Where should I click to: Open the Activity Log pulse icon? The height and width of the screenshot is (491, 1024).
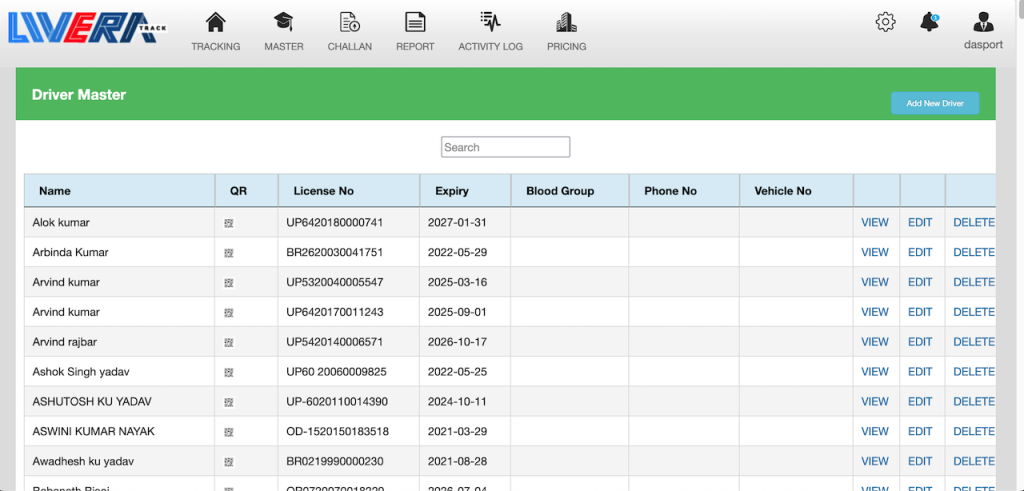(490, 22)
